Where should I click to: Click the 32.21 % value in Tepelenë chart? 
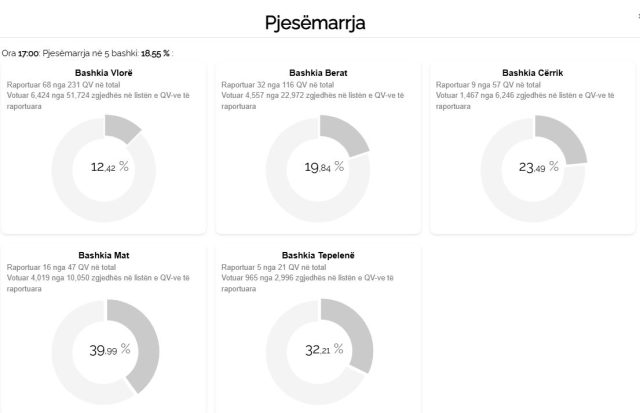[323, 350]
